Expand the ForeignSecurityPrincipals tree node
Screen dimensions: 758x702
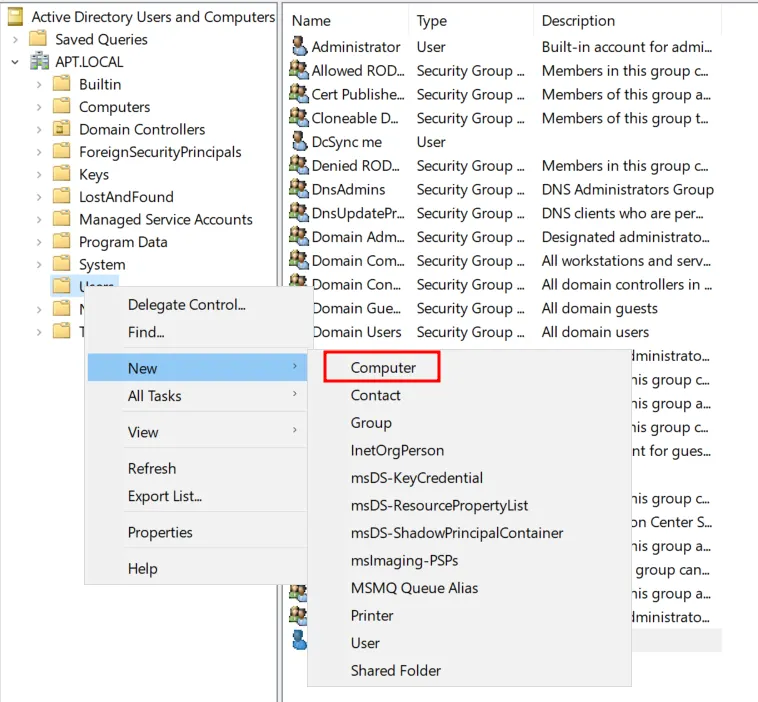click(39, 152)
